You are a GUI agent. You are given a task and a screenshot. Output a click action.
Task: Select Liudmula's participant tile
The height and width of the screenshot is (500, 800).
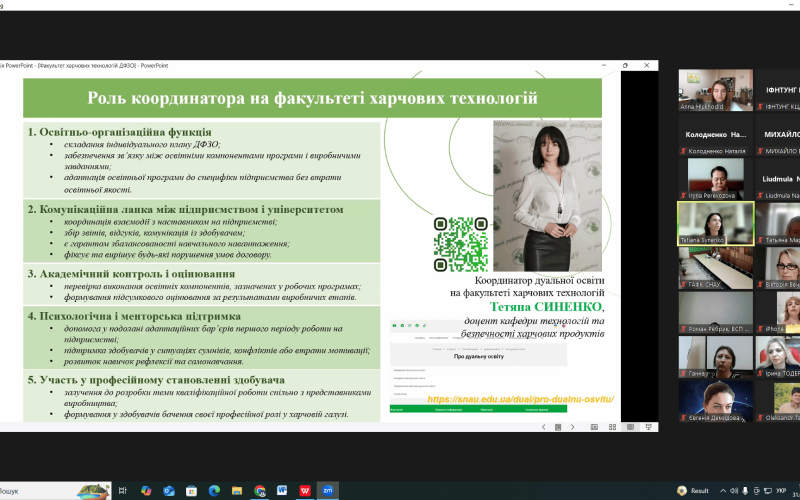coord(778,179)
